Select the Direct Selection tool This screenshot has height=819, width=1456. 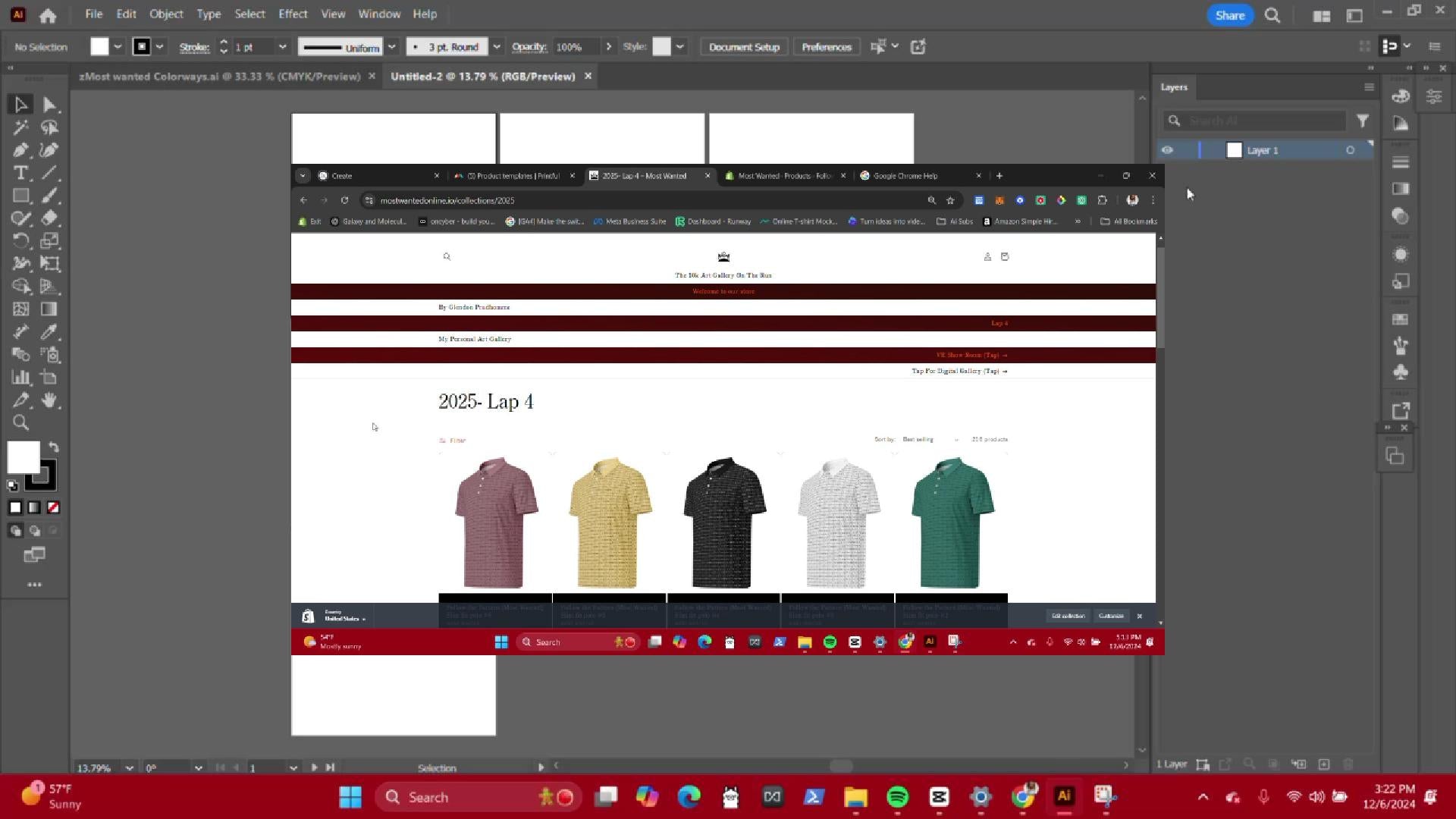[x=50, y=105]
